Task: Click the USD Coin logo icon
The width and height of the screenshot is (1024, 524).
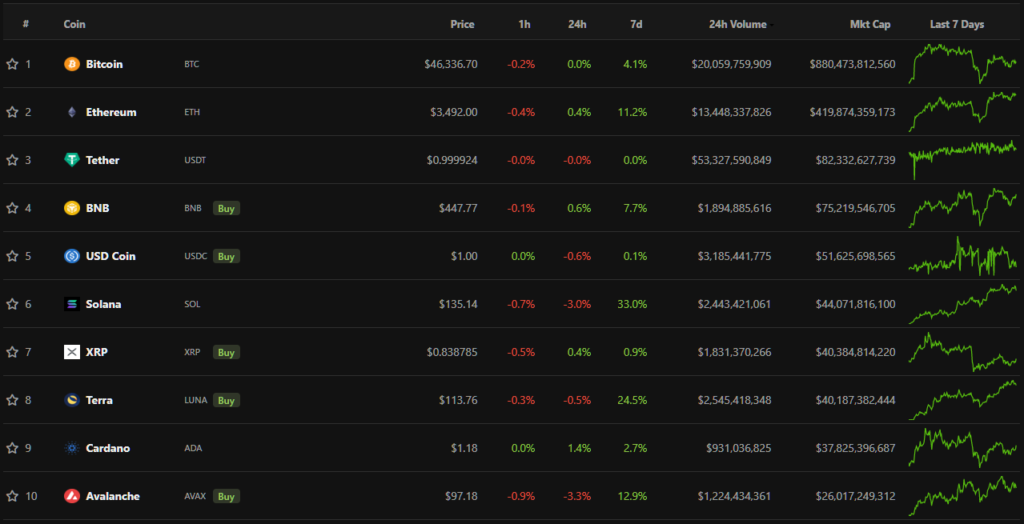Action: coord(72,256)
